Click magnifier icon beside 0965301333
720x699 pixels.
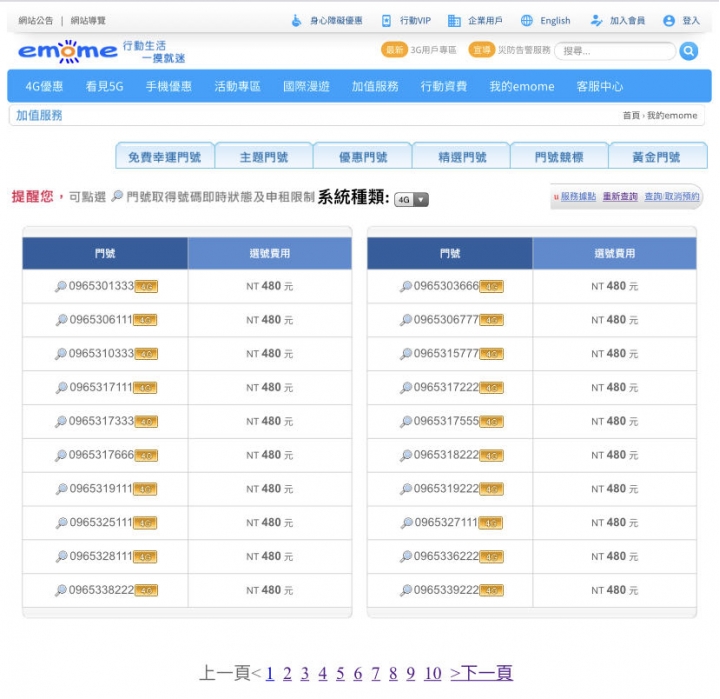pyautogui.click(x=61, y=287)
